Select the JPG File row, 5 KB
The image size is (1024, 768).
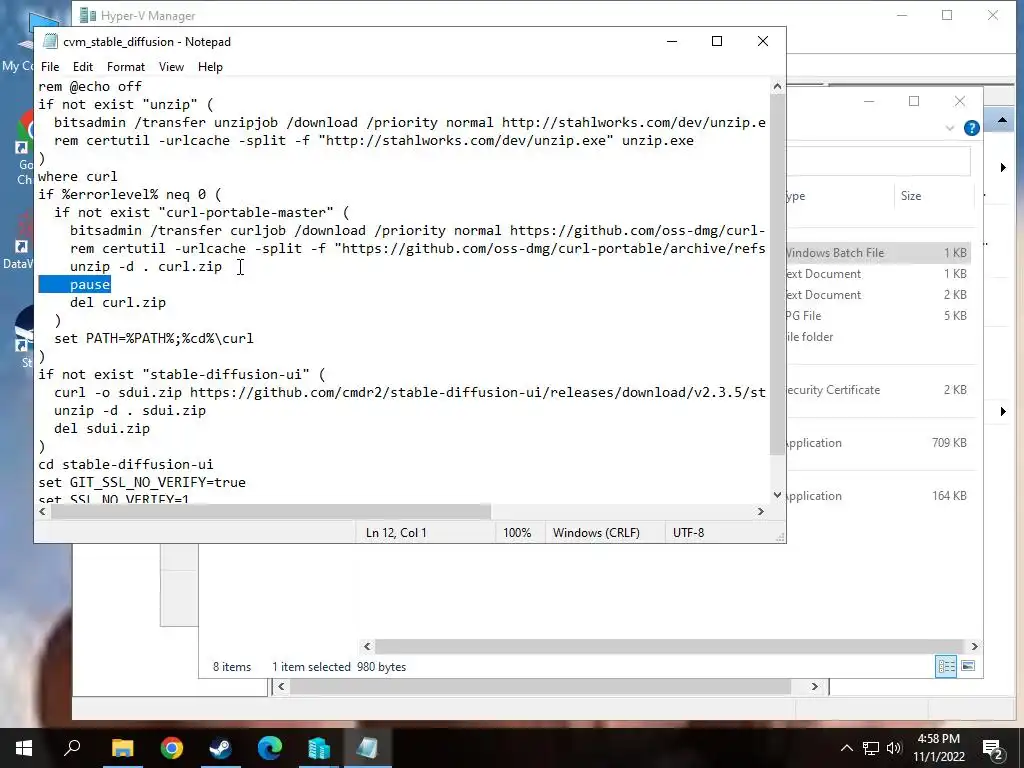tap(878, 315)
